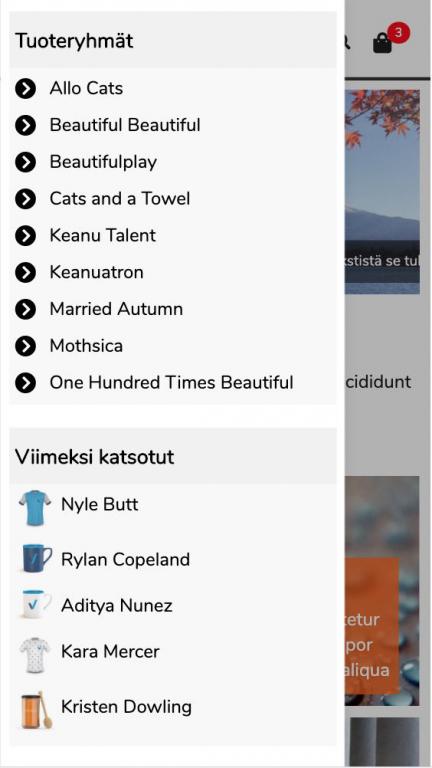Click the blue t-shirt thumbnail for Nyle Butt
The image size is (432, 768).
pyautogui.click(x=35, y=507)
